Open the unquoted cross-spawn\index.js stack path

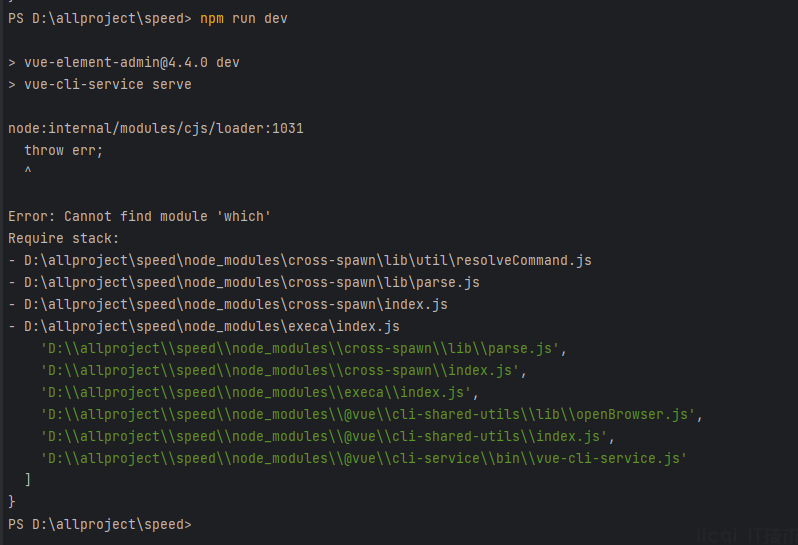click(x=236, y=304)
